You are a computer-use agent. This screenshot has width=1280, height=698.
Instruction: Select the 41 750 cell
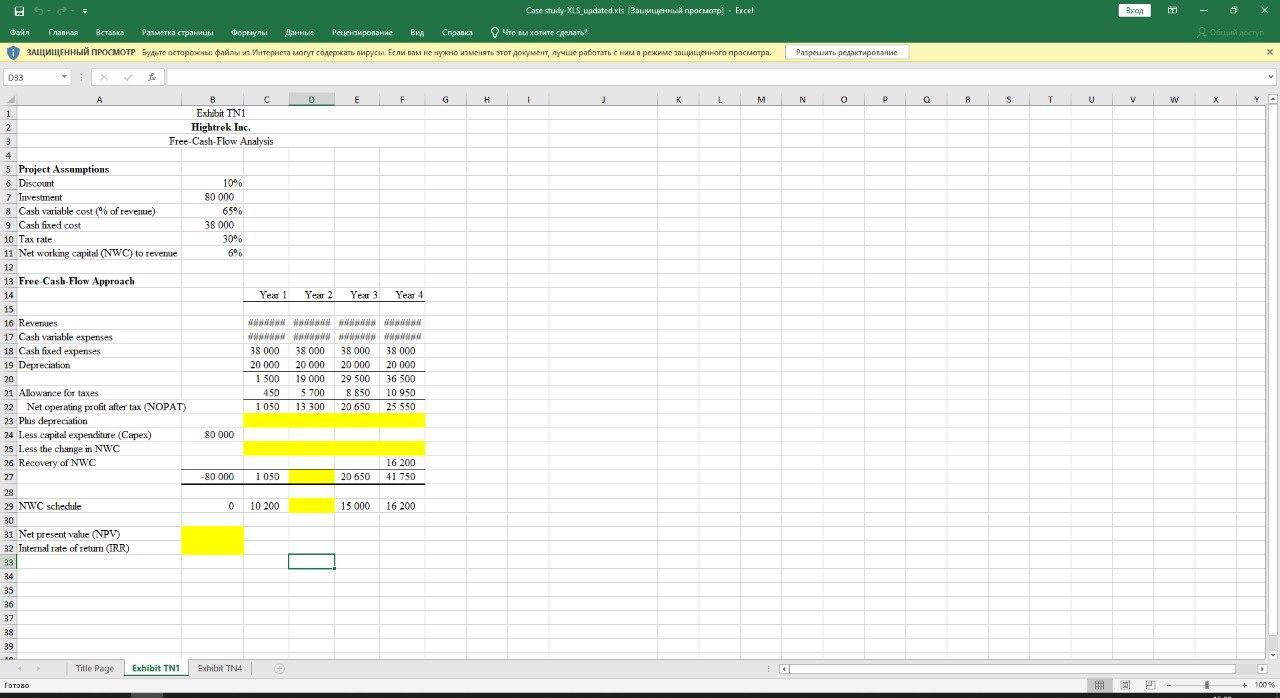400,477
